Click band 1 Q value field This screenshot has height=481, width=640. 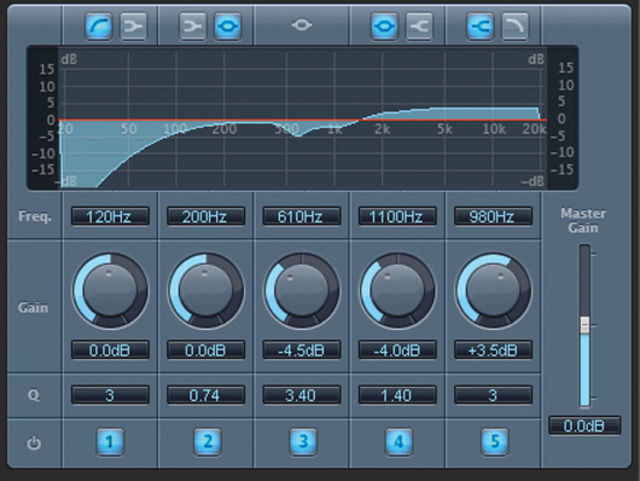pyautogui.click(x=110, y=395)
